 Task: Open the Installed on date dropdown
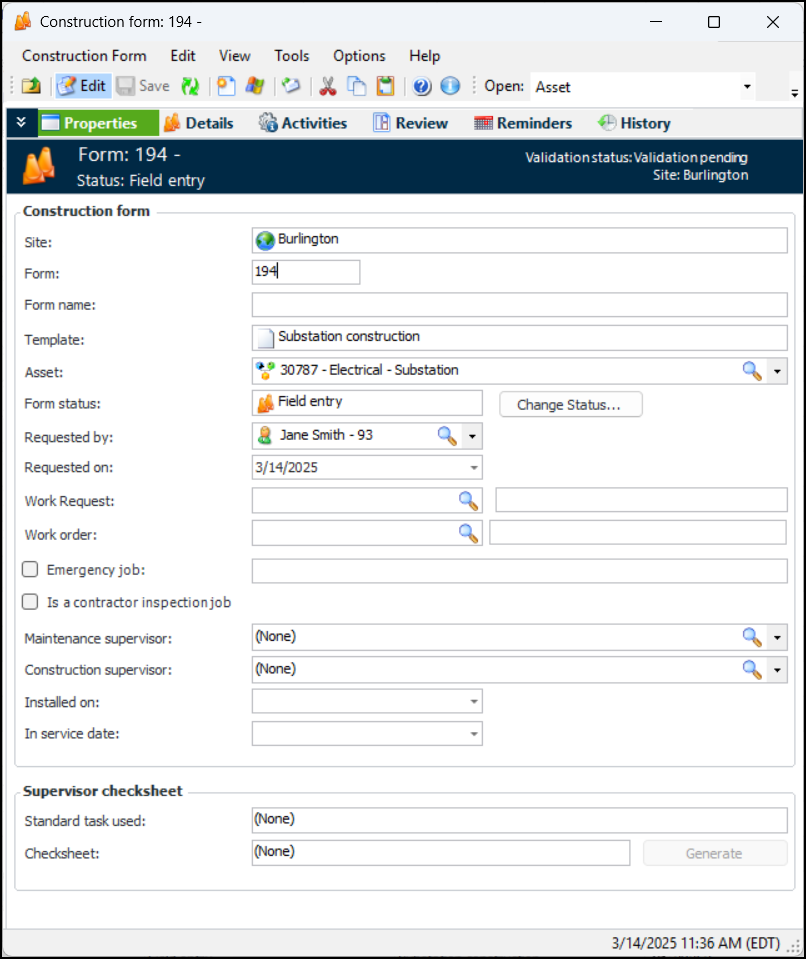[x=474, y=702]
